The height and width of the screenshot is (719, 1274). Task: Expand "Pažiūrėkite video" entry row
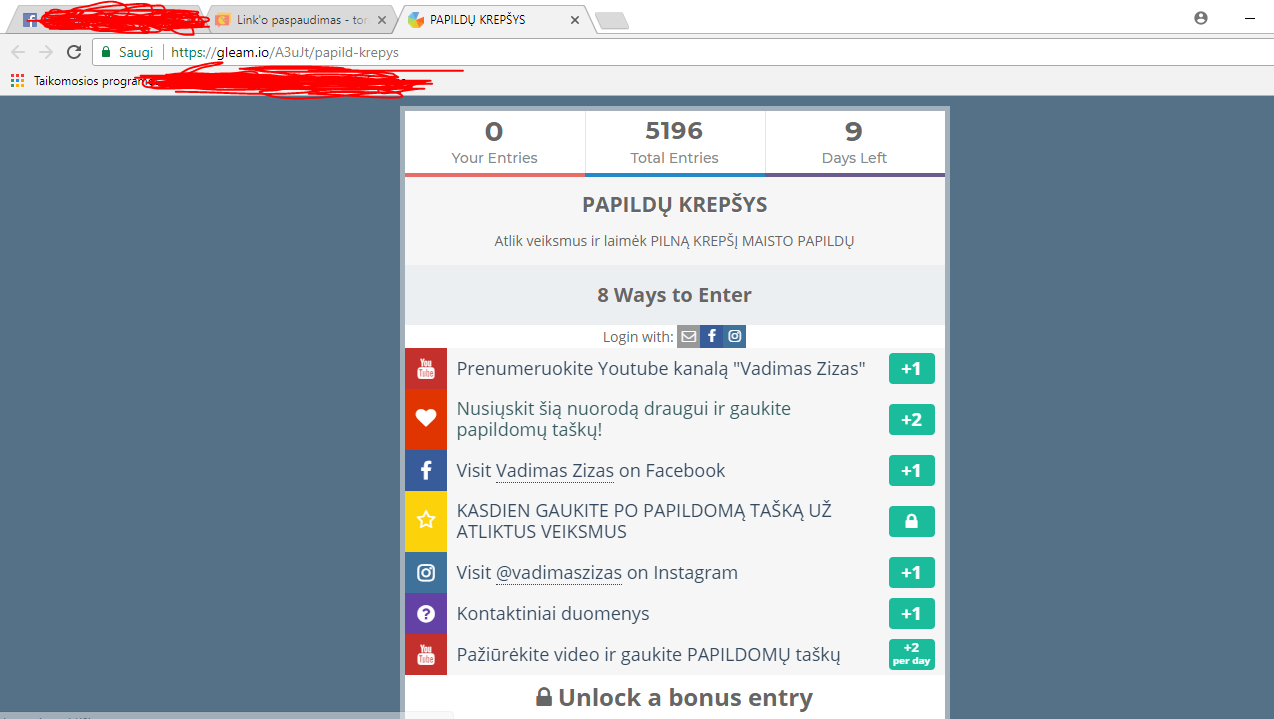coord(675,655)
